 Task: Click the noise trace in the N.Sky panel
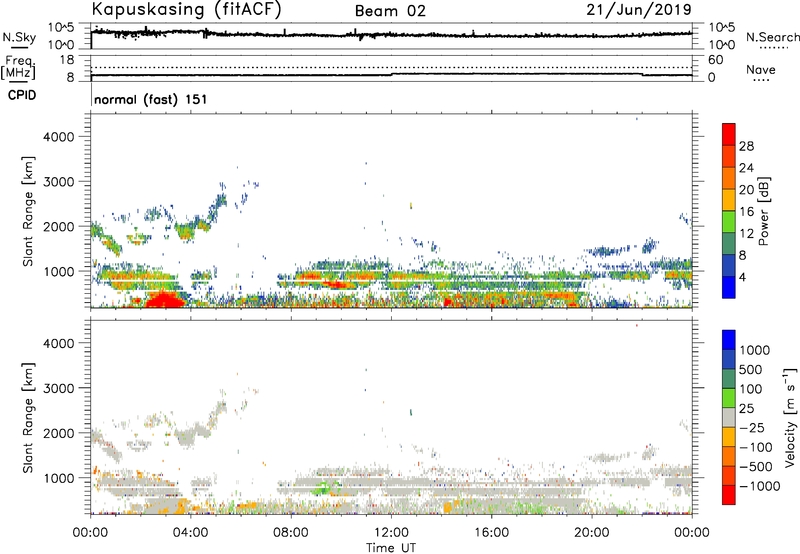coord(391,34)
